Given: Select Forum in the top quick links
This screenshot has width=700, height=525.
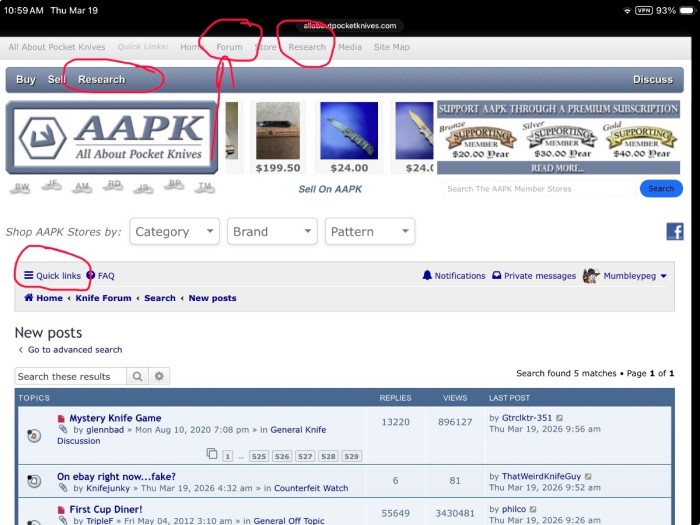Looking at the screenshot, I should click(229, 47).
